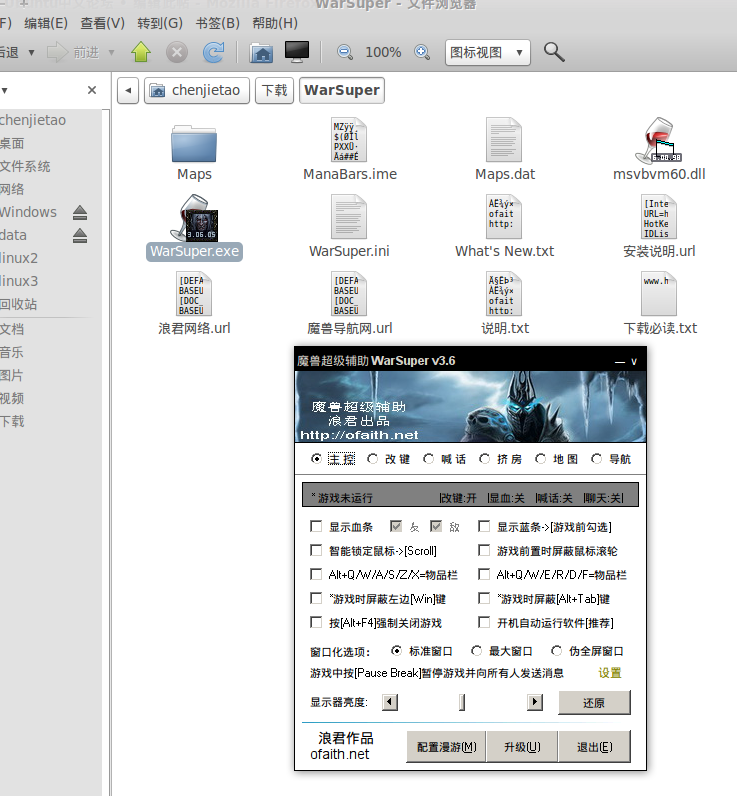
Task: Open the 书签(B) menu
Action: click(x=218, y=23)
